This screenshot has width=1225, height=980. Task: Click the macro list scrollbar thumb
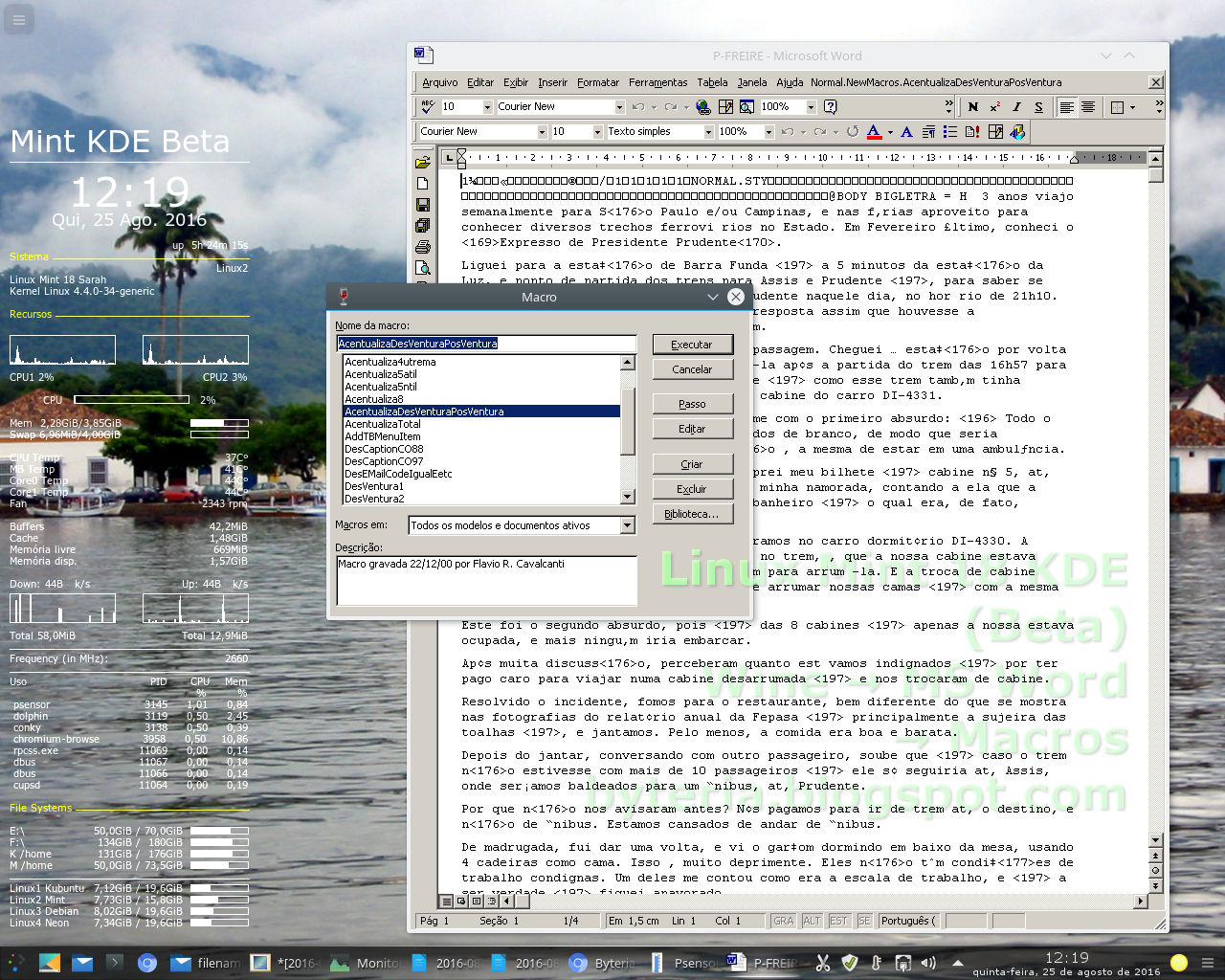pyautogui.click(x=628, y=421)
